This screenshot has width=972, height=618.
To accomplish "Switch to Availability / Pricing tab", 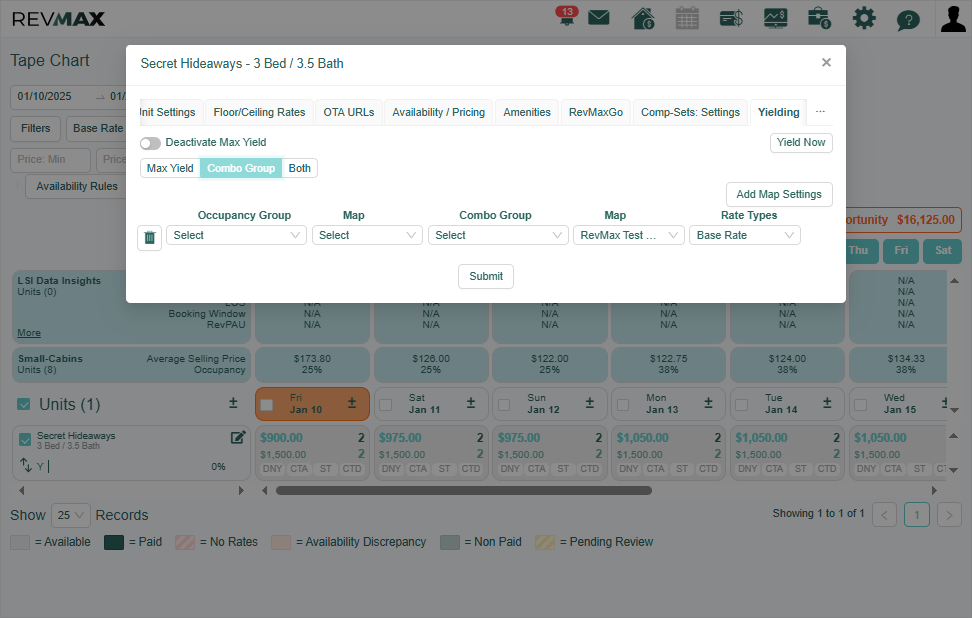I will tap(438, 112).
